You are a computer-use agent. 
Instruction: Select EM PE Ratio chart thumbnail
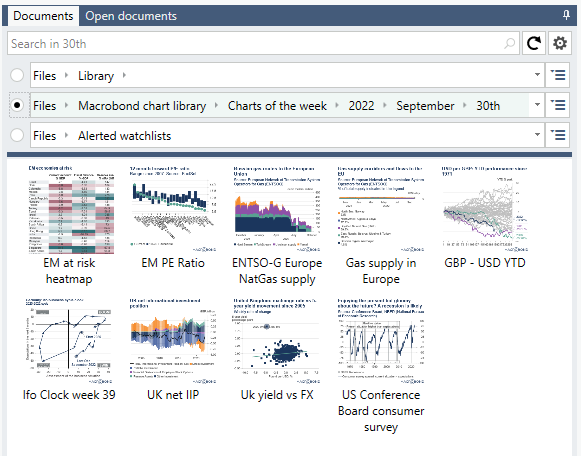(173, 209)
